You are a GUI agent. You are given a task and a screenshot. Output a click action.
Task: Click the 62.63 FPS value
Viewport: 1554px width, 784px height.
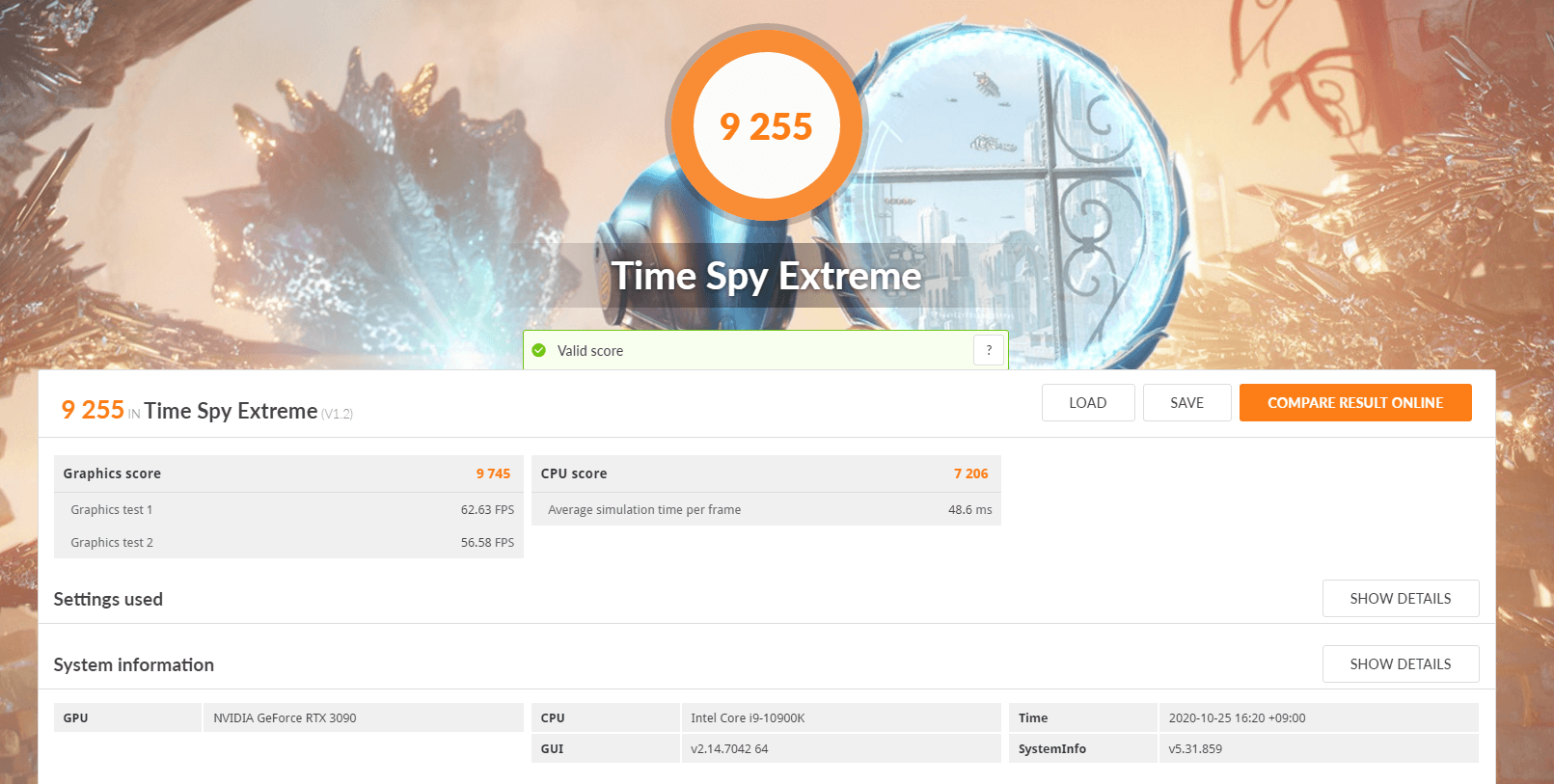coord(487,510)
